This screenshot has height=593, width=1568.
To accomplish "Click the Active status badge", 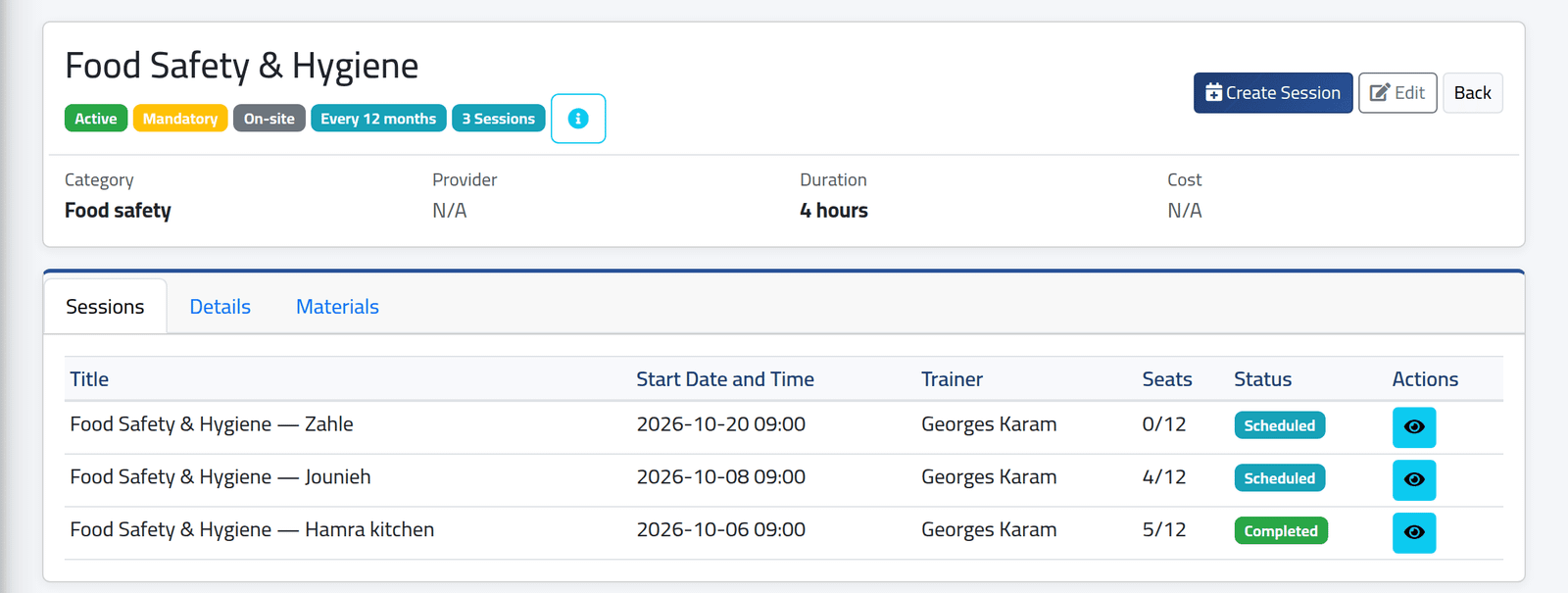I will tap(96, 119).
